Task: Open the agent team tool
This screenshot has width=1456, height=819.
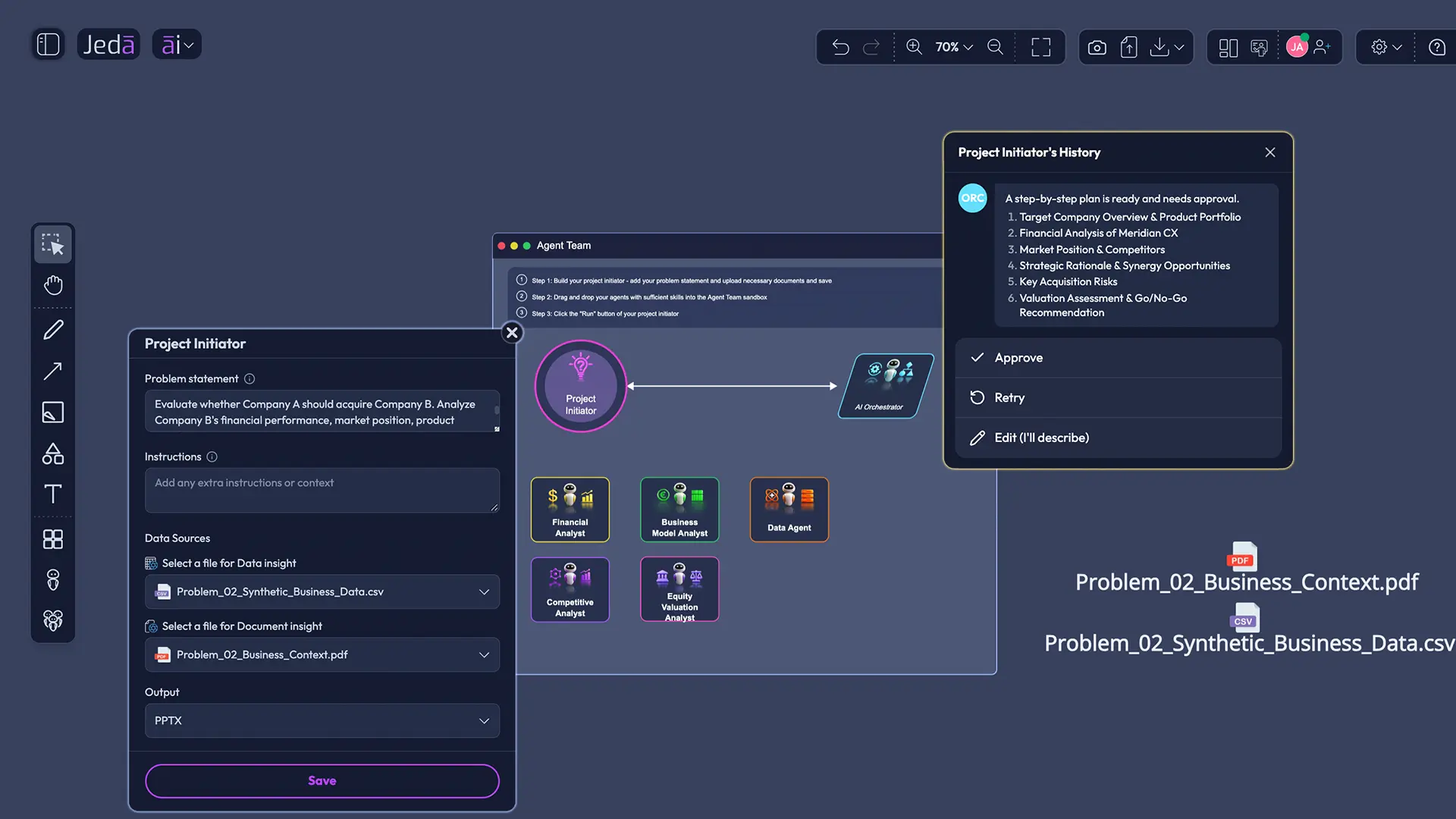Action: tap(52, 621)
